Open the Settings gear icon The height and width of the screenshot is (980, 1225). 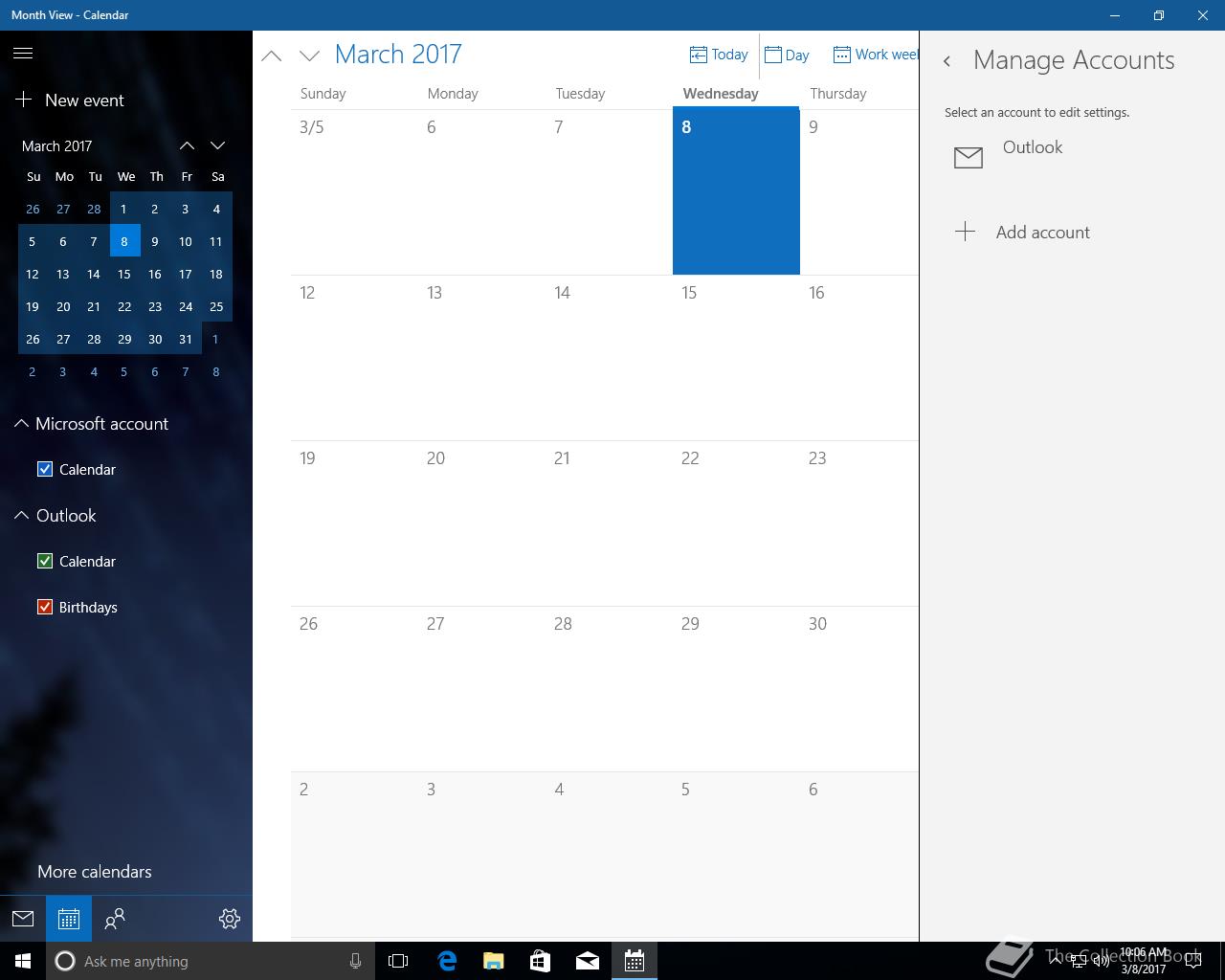pos(230,919)
